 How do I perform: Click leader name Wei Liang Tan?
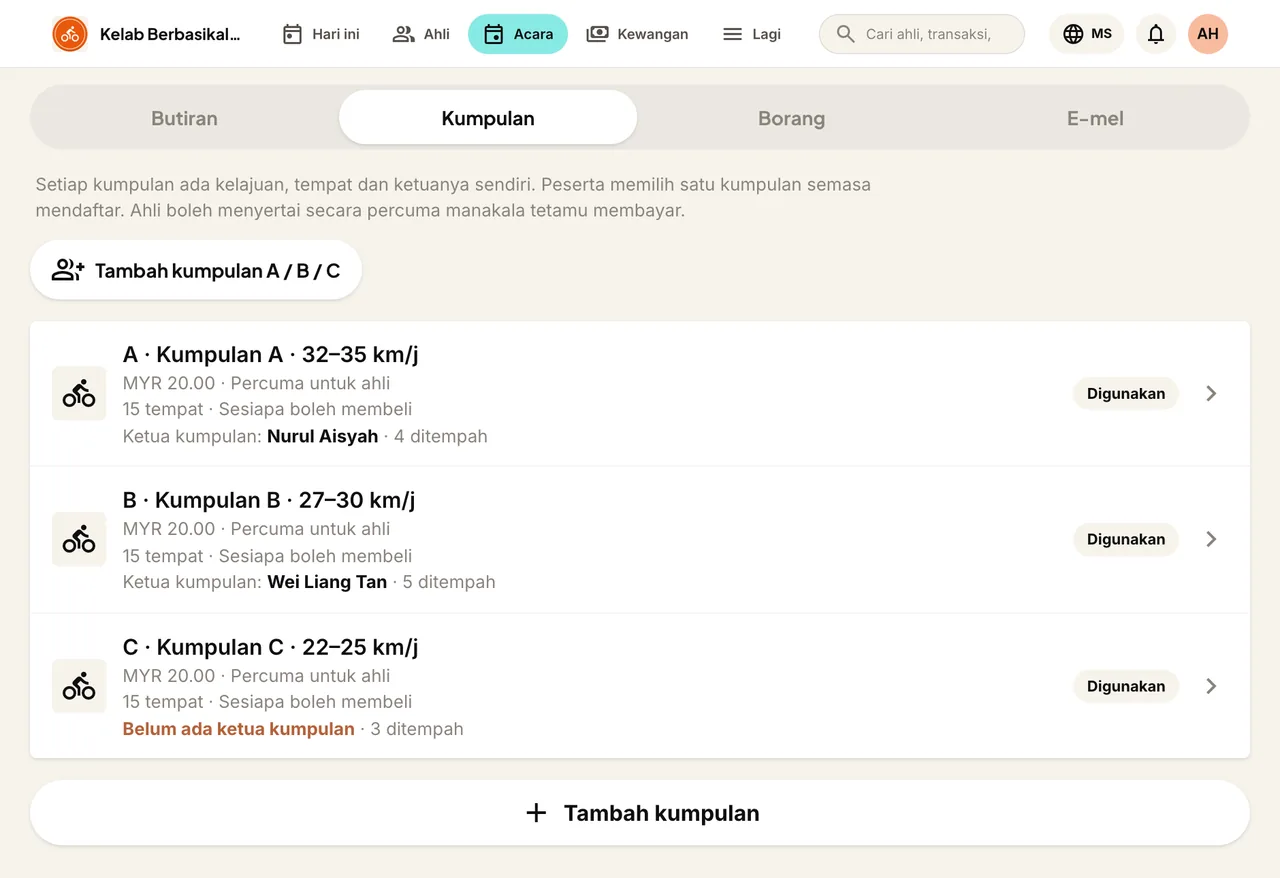[327, 582]
